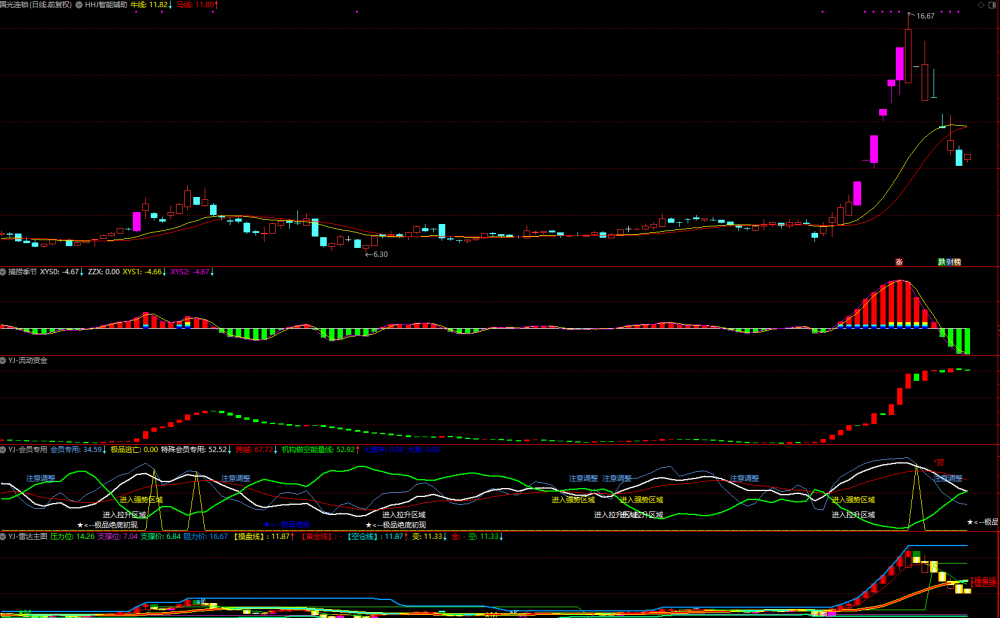Click the red 操盘线 label at right edge
Viewport: 1000px width, 618px height.
click(x=984, y=582)
